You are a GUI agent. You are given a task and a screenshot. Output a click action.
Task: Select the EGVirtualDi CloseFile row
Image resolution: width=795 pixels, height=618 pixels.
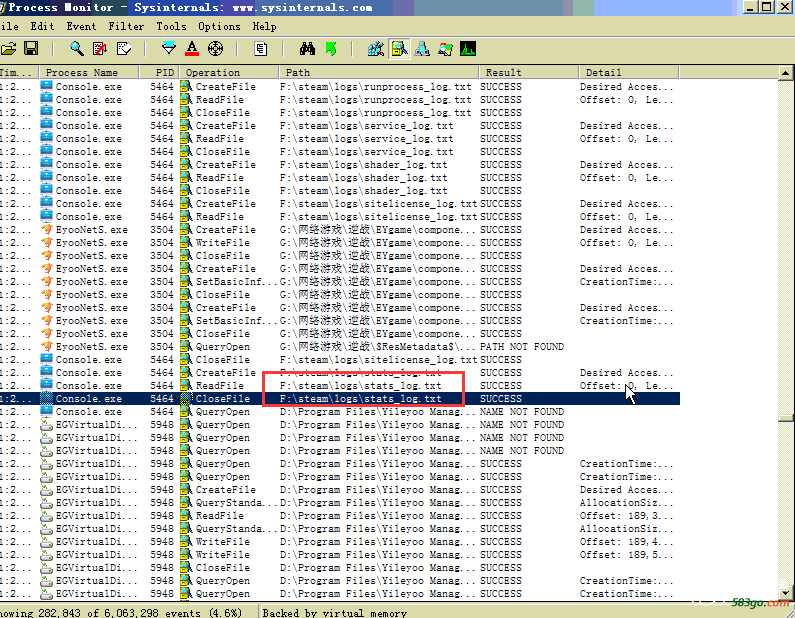340,568
